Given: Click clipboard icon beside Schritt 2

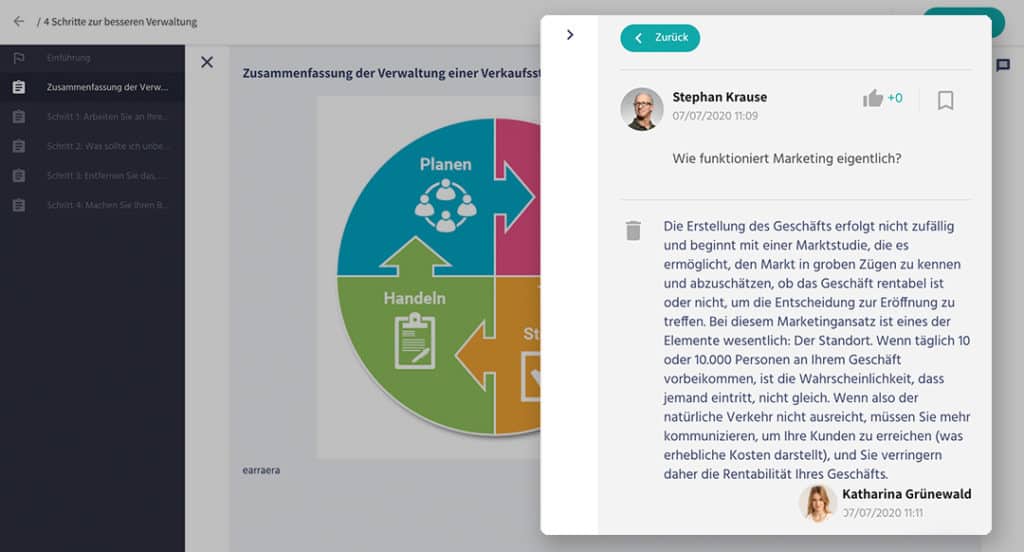Looking at the screenshot, I should pos(19,146).
